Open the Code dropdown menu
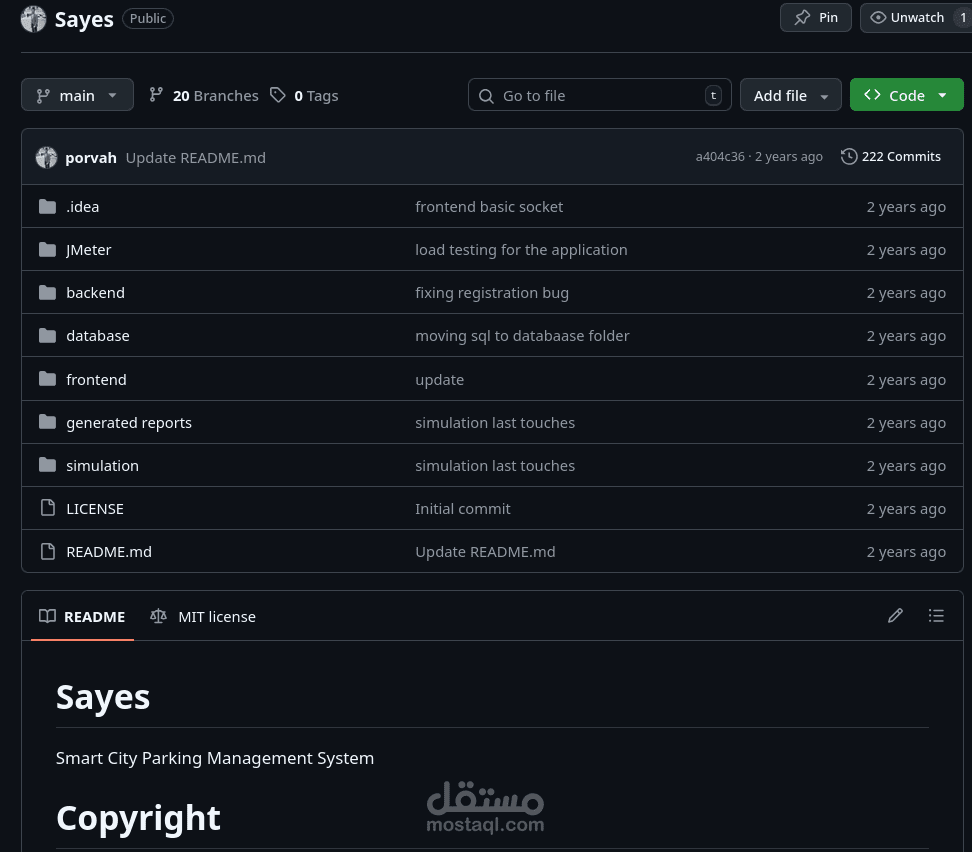Image resolution: width=972 pixels, height=852 pixels. coord(942,94)
